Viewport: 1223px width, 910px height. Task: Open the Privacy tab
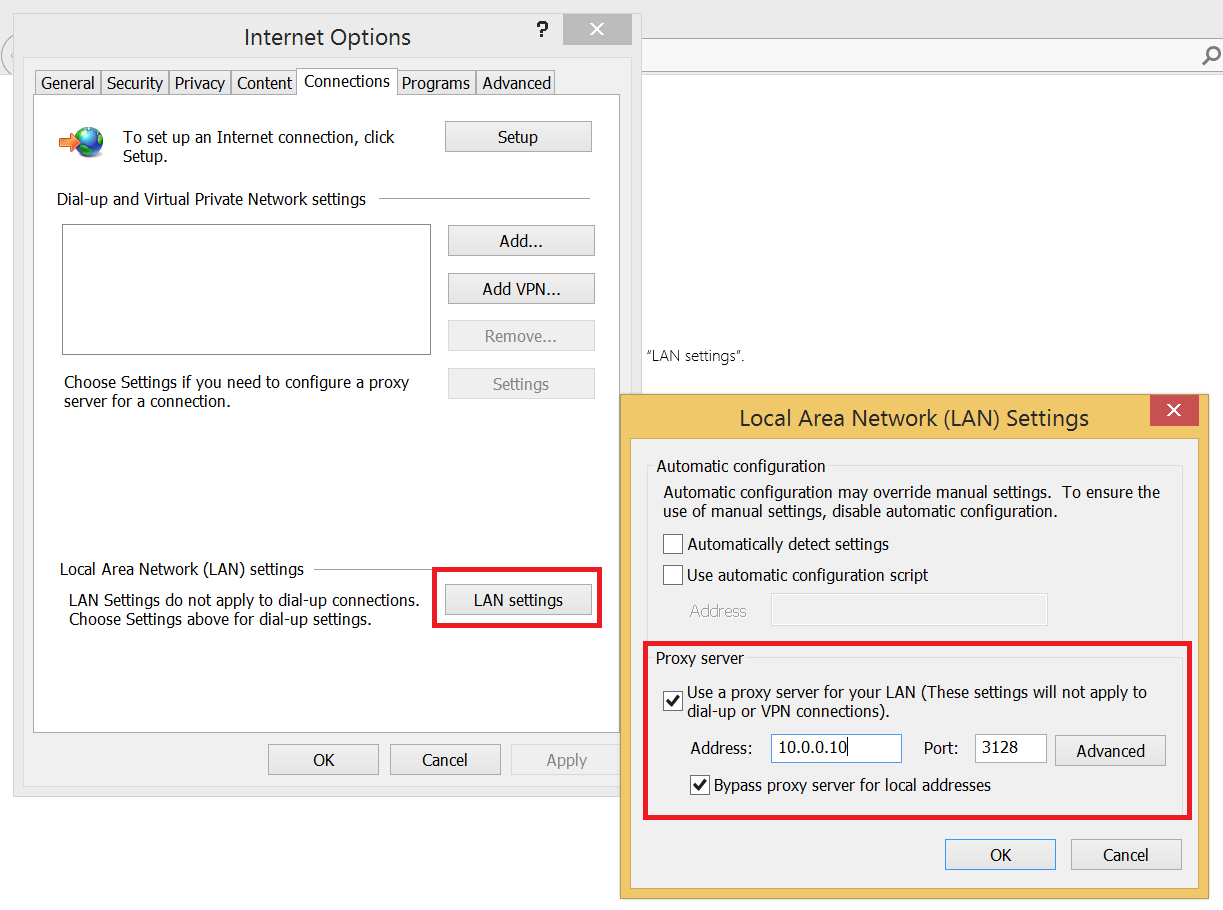[200, 83]
